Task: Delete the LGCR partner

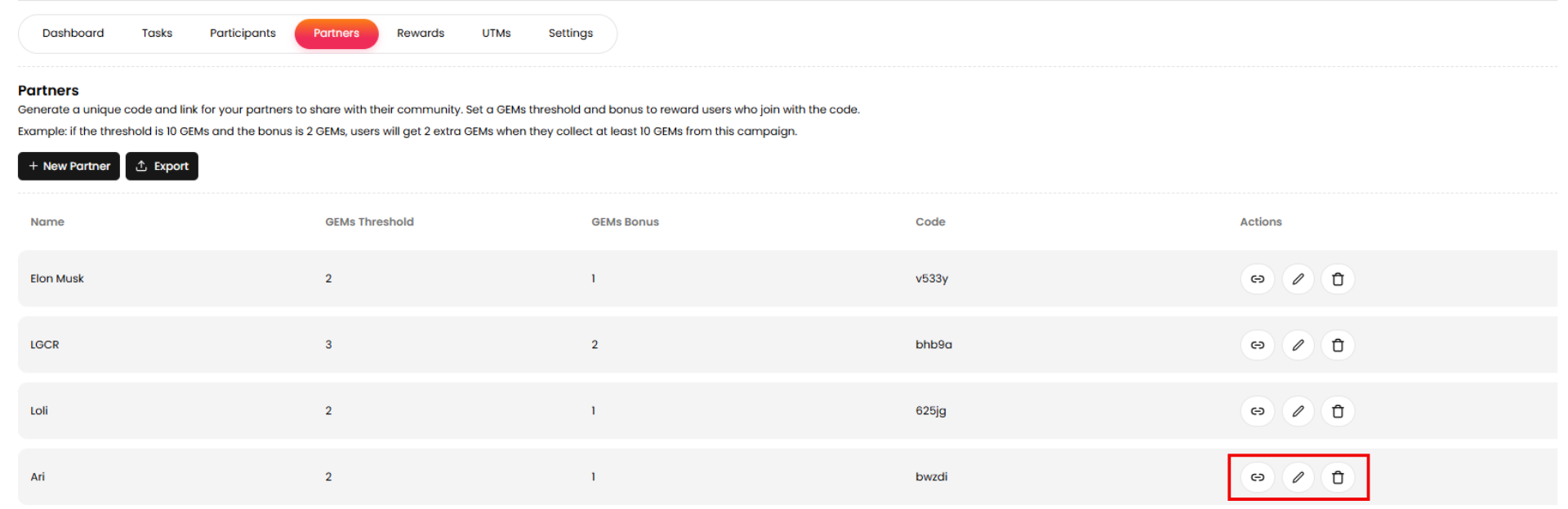Action: [x=1338, y=346]
